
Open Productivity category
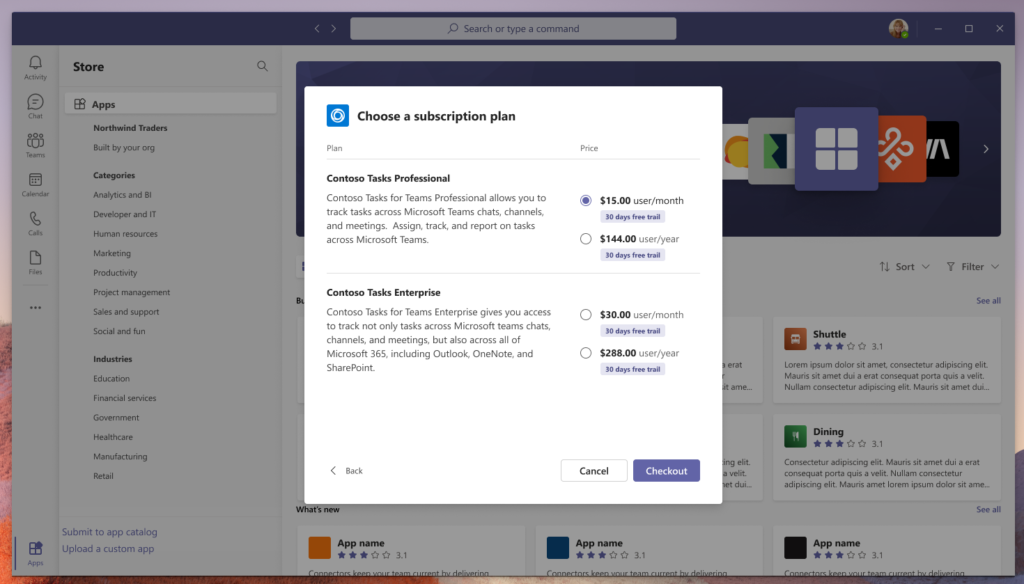pos(115,273)
